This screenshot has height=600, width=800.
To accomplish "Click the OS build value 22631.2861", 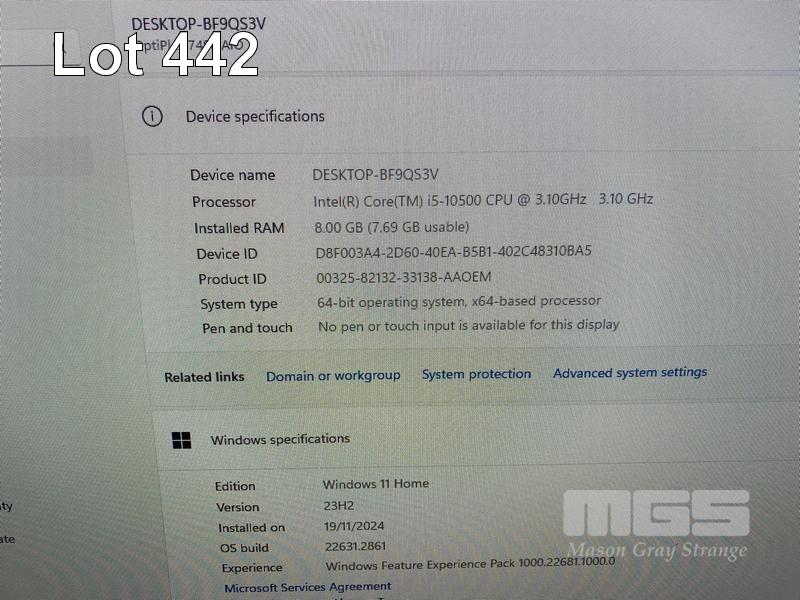I will pos(355,546).
